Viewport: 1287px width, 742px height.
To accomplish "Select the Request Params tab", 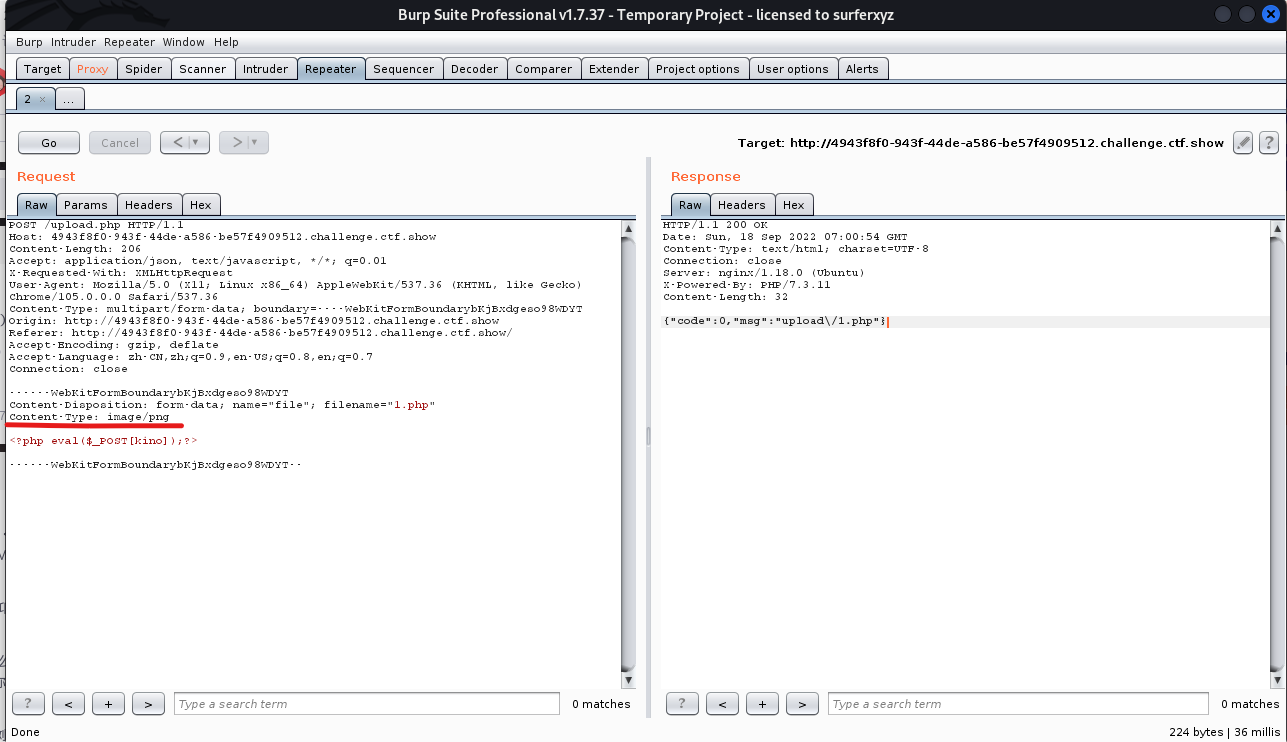I will [x=86, y=204].
